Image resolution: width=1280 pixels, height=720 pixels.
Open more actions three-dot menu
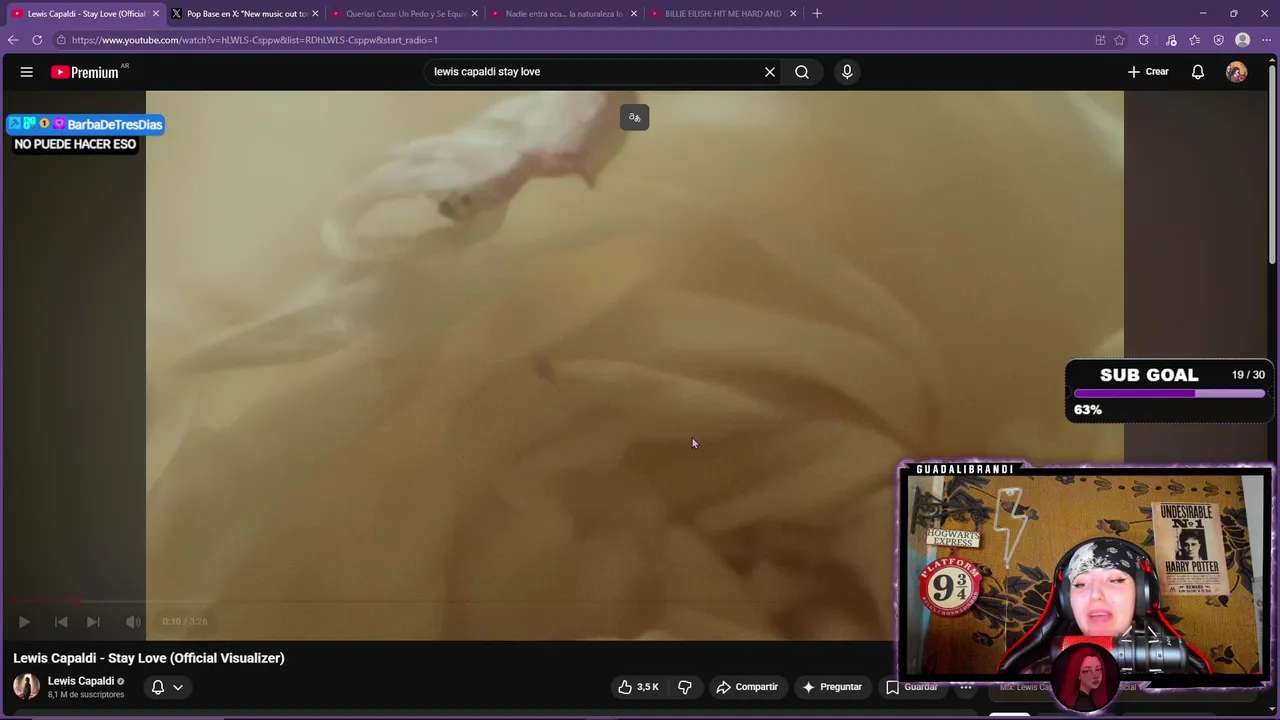(x=966, y=687)
